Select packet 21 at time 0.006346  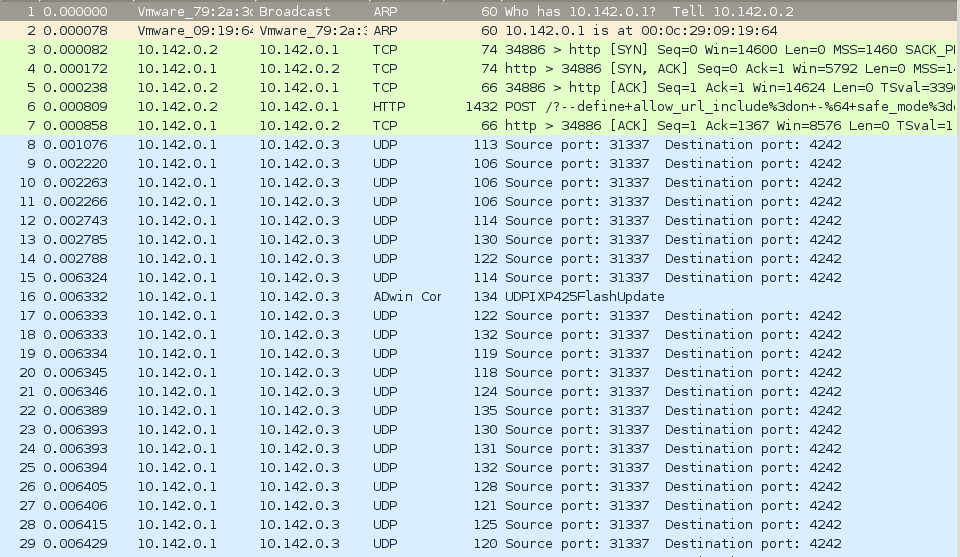[480, 391]
